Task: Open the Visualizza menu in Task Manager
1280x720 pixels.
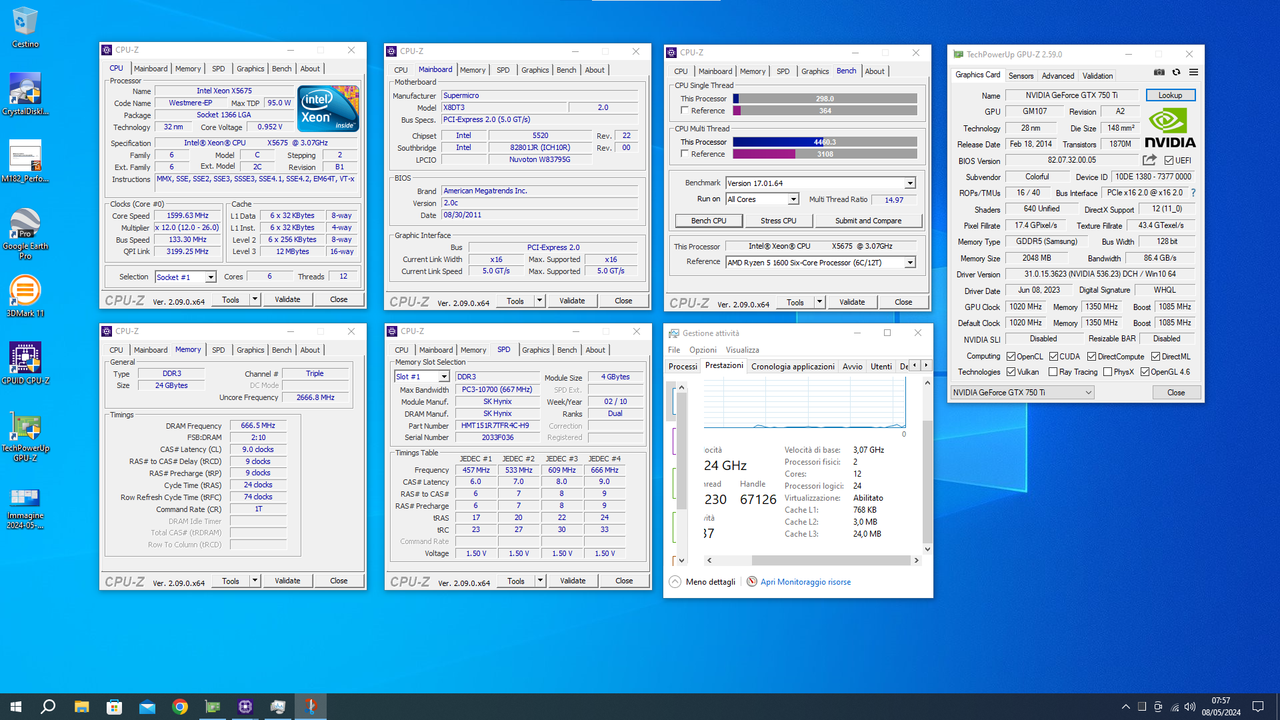Action: 743,350
